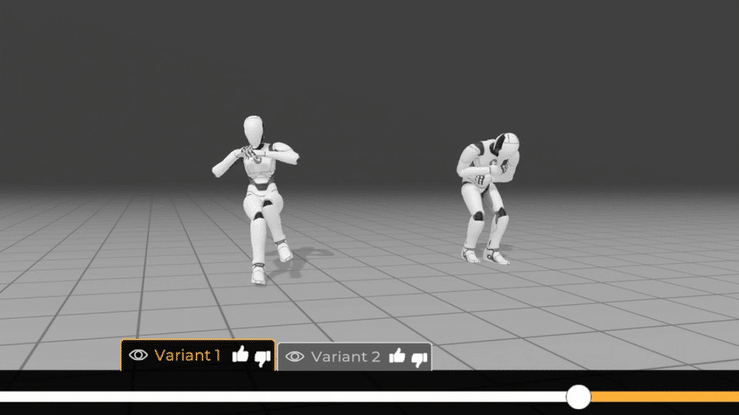Viewport: 739px width, 415px height.
Task: Click the feet of the right mannequin
Action: (485, 255)
